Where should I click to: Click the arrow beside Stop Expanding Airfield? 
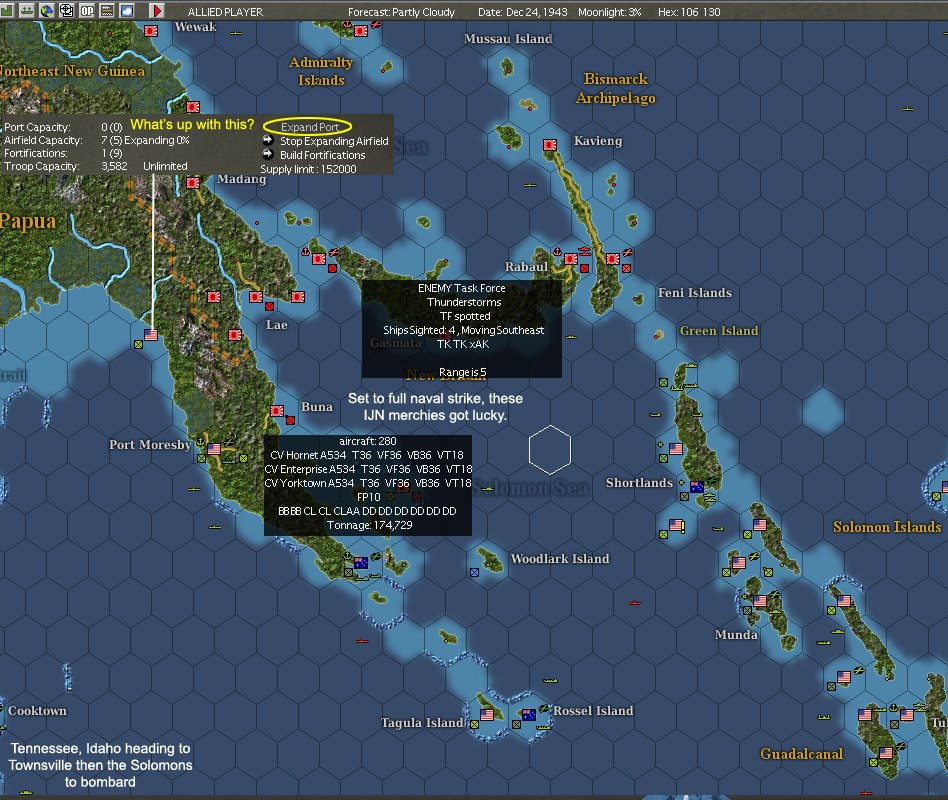pyautogui.click(x=268, y=140)
